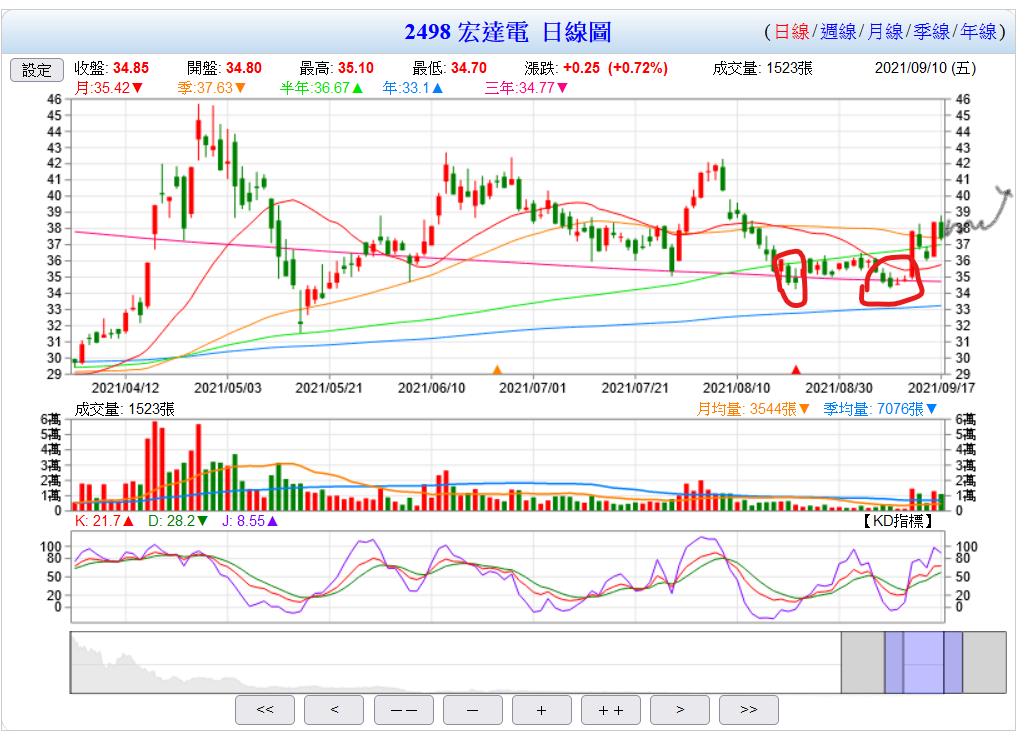Click the single-minus zoom out button
Image resolution: width=1027 pixels, height=742 pixels.
coord(472,709)
